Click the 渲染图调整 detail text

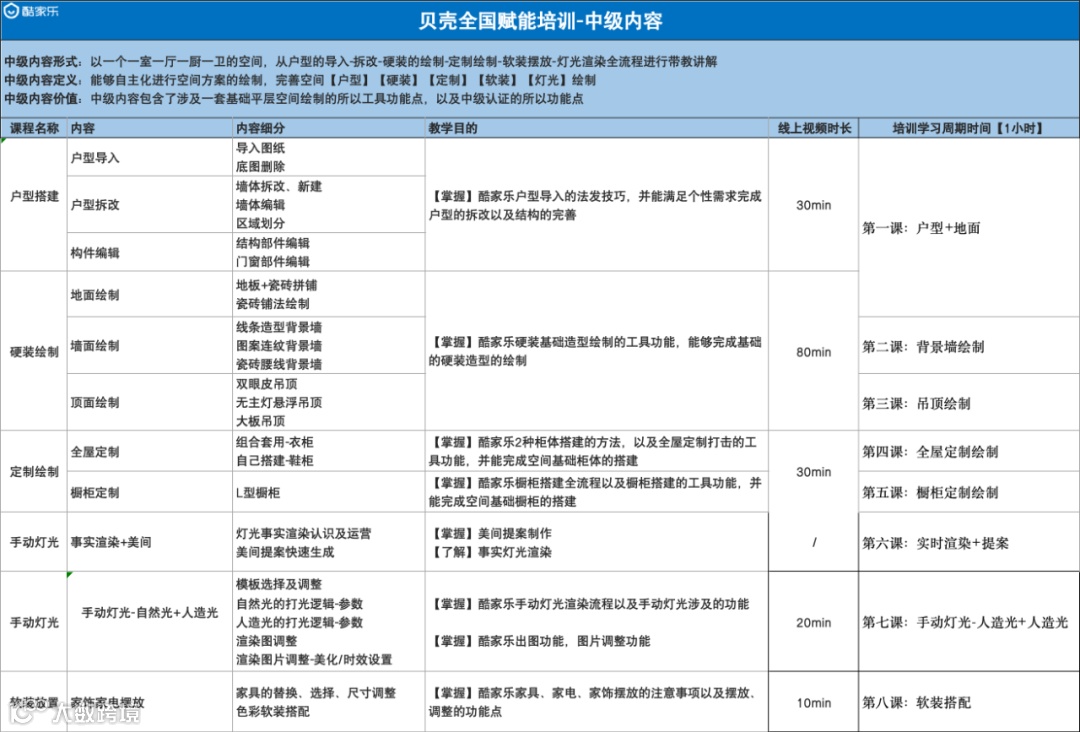[267, 640]
